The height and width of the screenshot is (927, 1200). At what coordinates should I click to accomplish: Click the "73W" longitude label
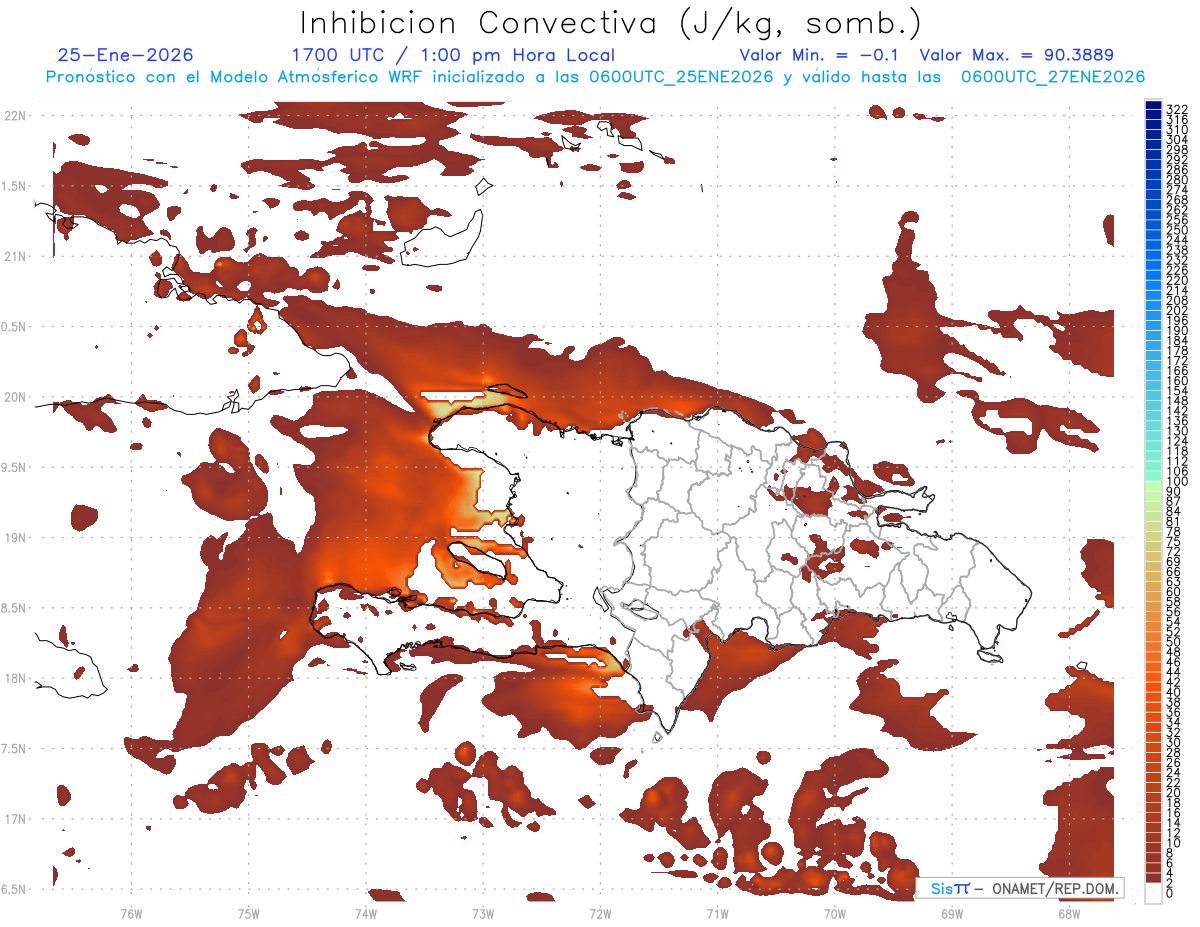click(x=483, y=913)
